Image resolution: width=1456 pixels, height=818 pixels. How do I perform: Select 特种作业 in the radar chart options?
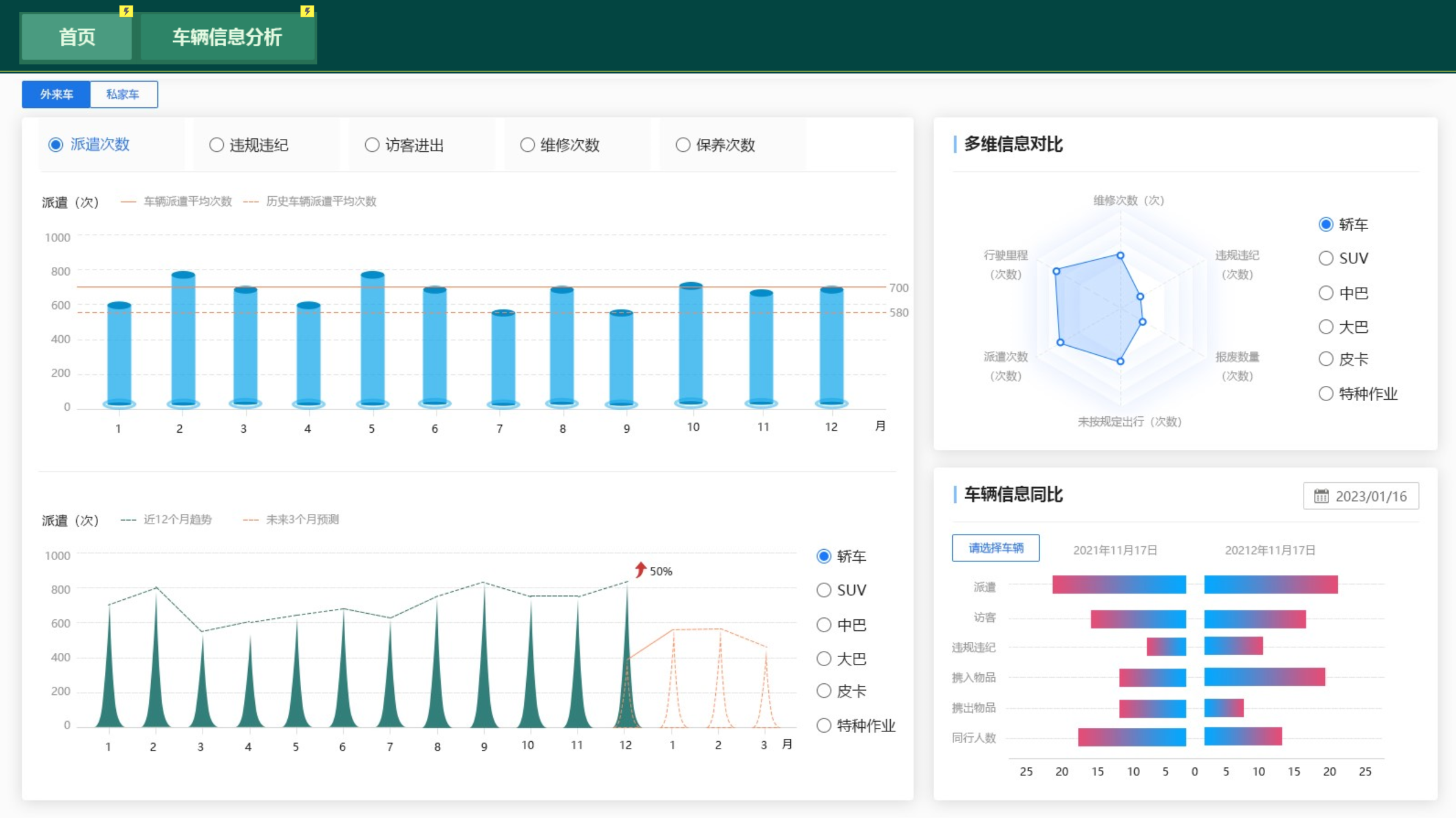[1358, 394]
